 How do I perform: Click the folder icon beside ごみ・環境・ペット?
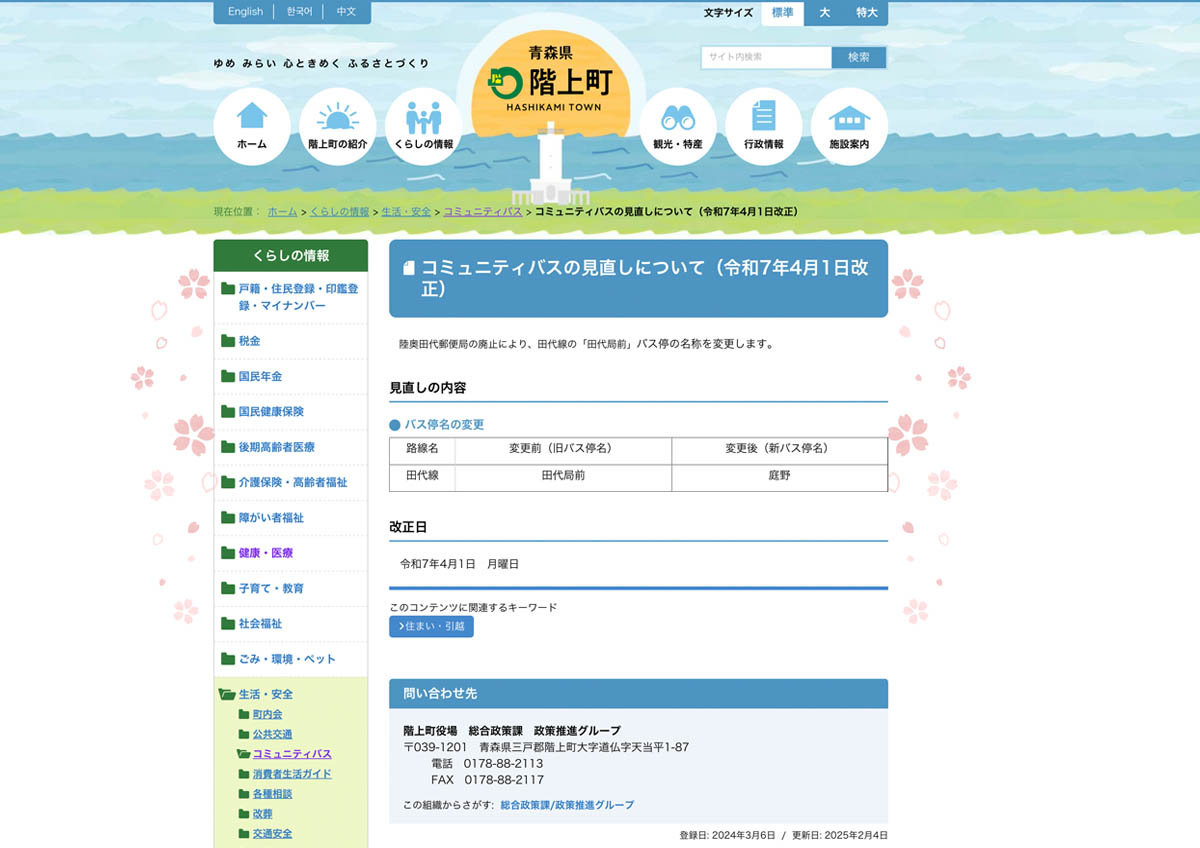[x=228, y=659]
